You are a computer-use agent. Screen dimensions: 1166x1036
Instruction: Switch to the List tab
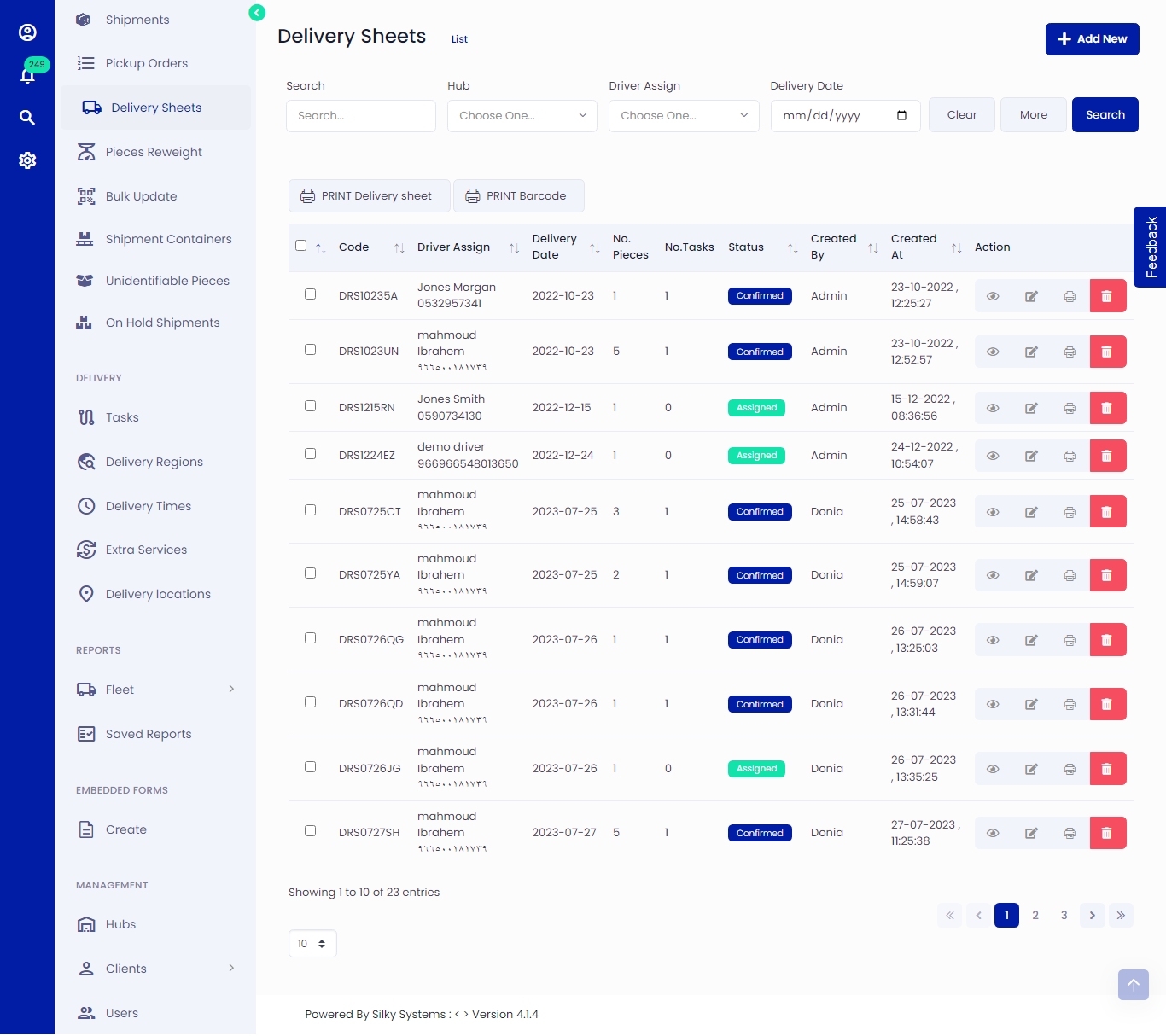459,38
